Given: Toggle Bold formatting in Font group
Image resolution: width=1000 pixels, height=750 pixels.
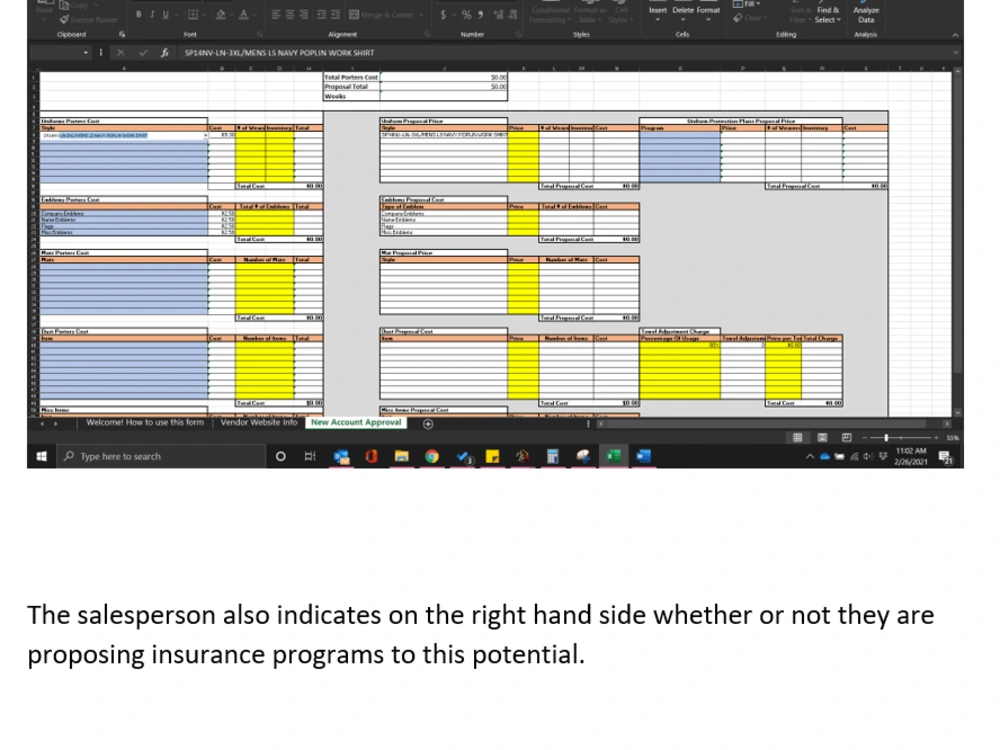Looking at the screenshot, I should (x=138, y=15).
